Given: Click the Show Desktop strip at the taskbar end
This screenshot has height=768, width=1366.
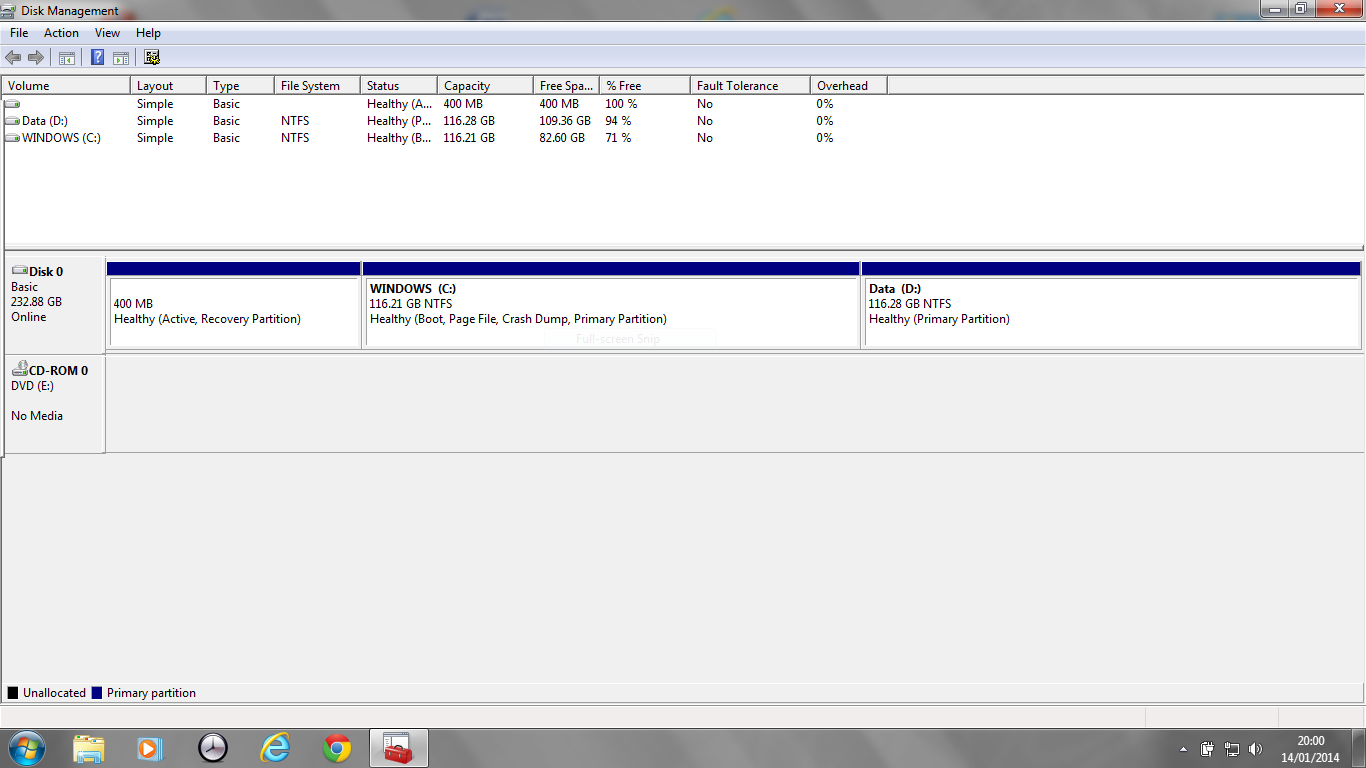Looking at the screenshot, I should coord(1358,748).
